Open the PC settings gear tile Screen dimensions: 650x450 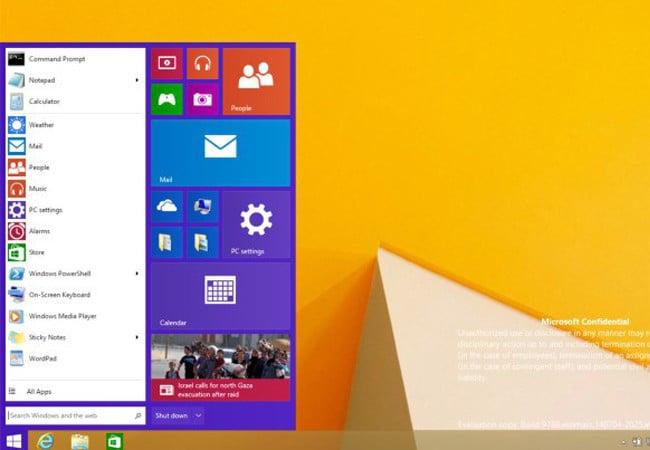257,225
